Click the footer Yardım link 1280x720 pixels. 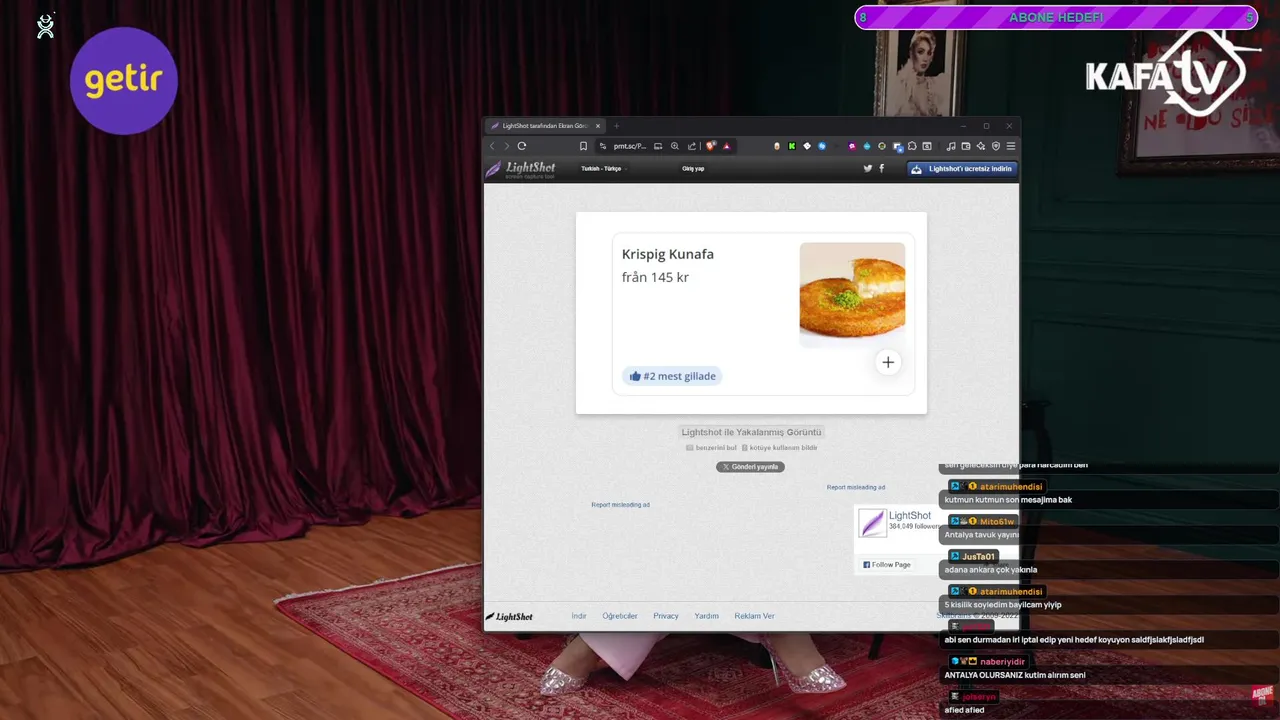707,616
